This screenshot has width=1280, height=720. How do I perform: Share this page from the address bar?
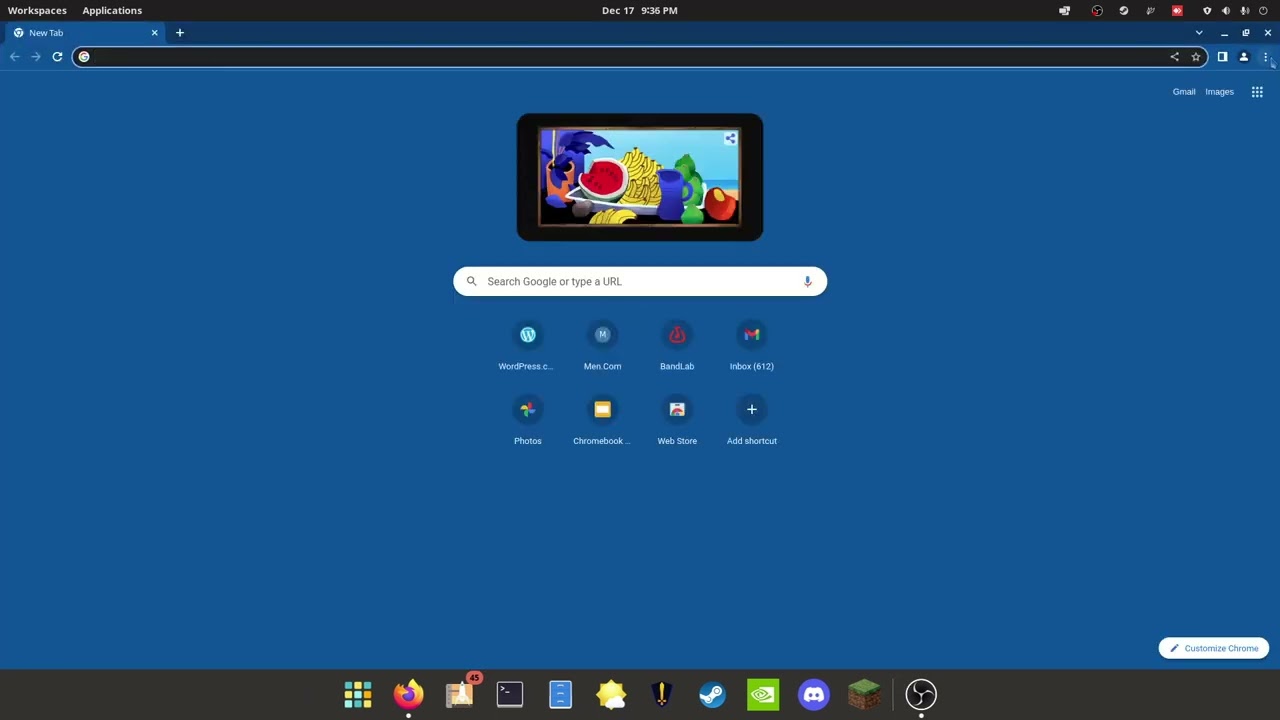1174,57
